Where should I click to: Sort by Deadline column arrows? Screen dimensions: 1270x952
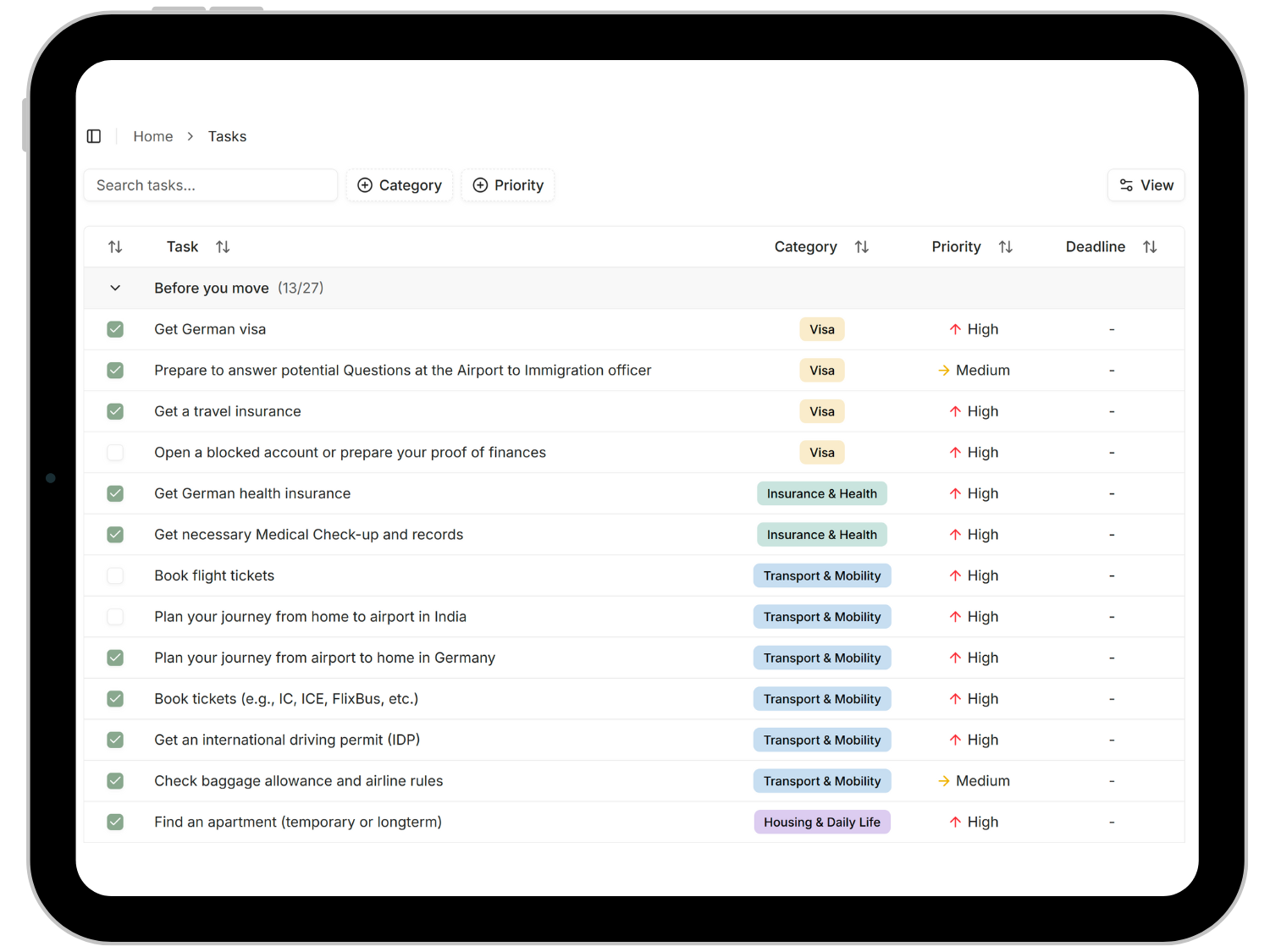pos(1150,247)
